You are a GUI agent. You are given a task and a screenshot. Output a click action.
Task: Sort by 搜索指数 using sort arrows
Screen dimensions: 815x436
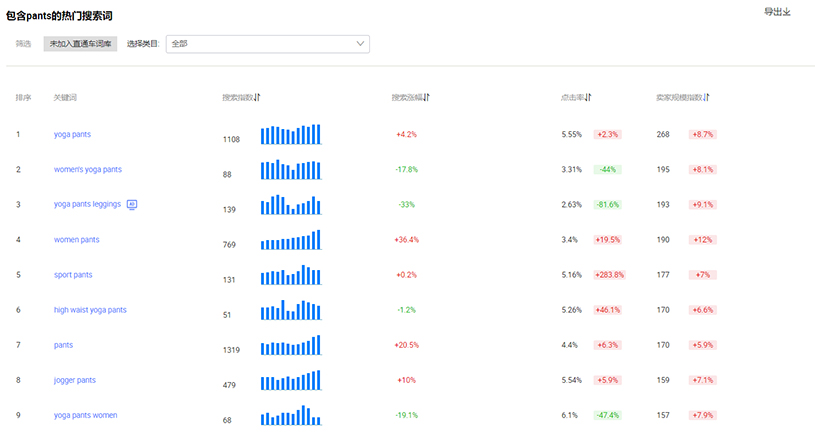click(x=257, y=97)
